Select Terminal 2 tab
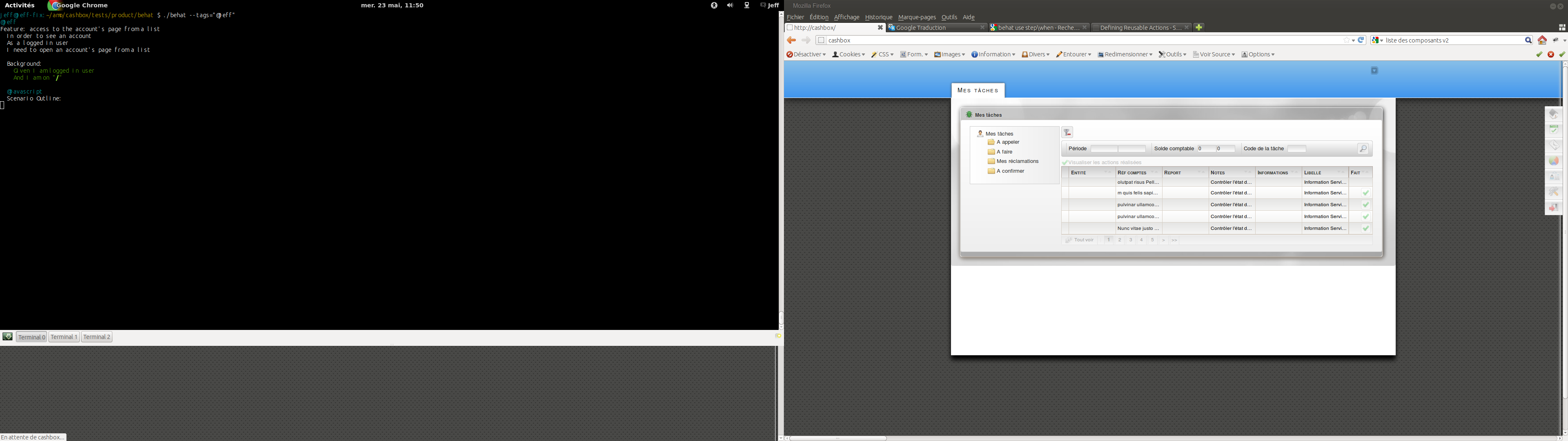Image resolution: width=1568 pixels, height=441 pixels. click(x=97, y=337)
